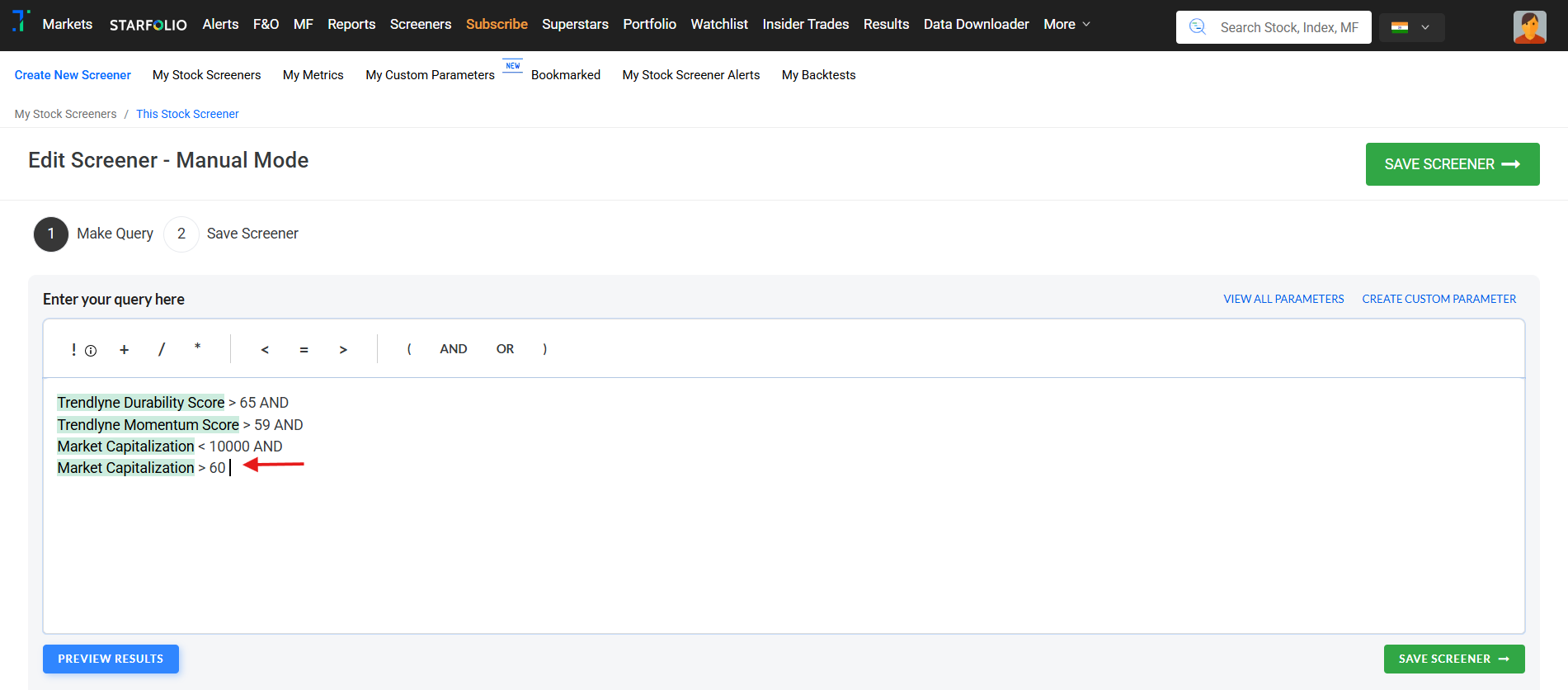Expand the More menu
Viewport: 1568px width, 690px height.
1067,25
